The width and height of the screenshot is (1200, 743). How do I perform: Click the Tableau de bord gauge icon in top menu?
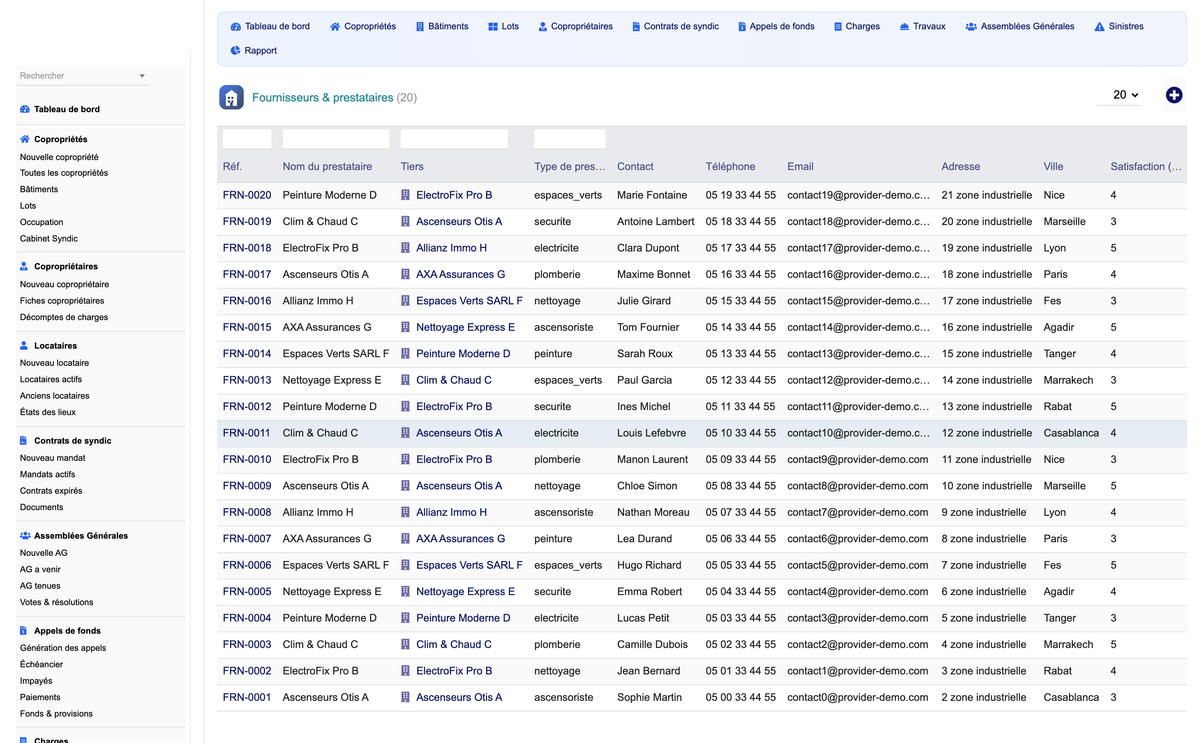pos(235,27)
